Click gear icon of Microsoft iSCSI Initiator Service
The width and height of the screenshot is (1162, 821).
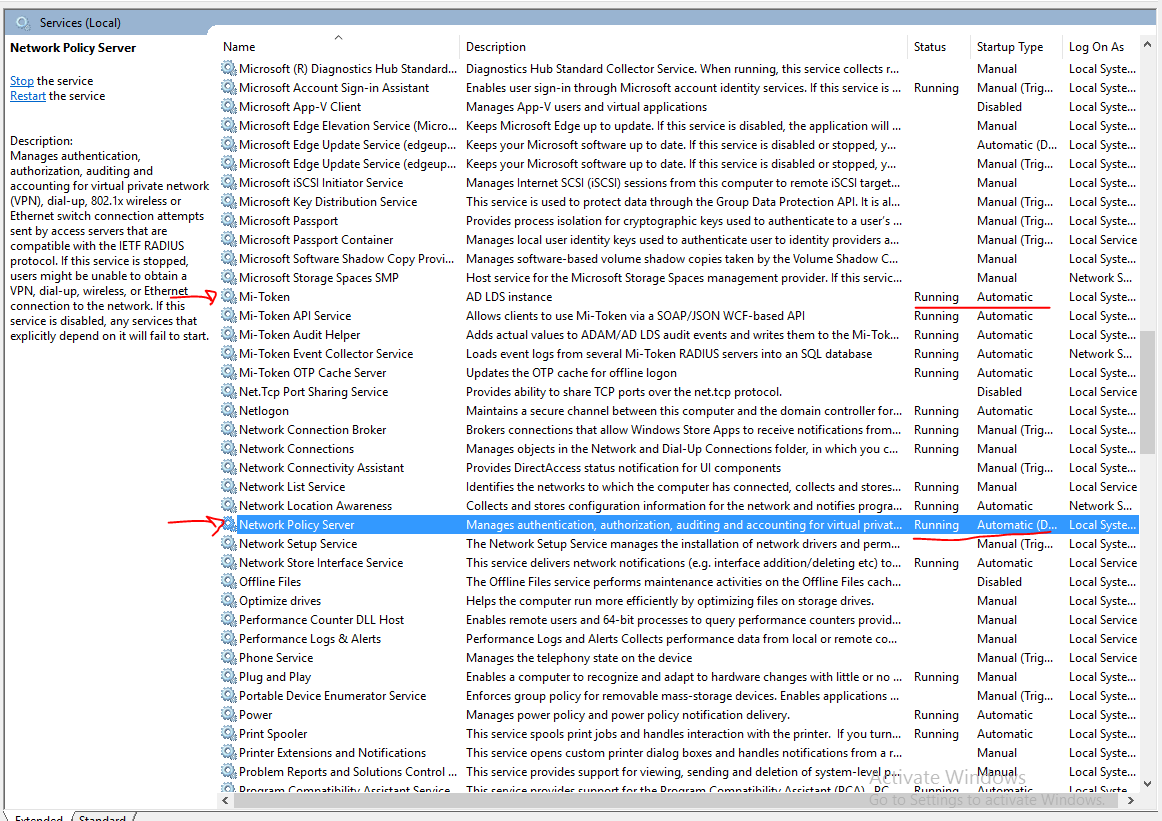228,182
